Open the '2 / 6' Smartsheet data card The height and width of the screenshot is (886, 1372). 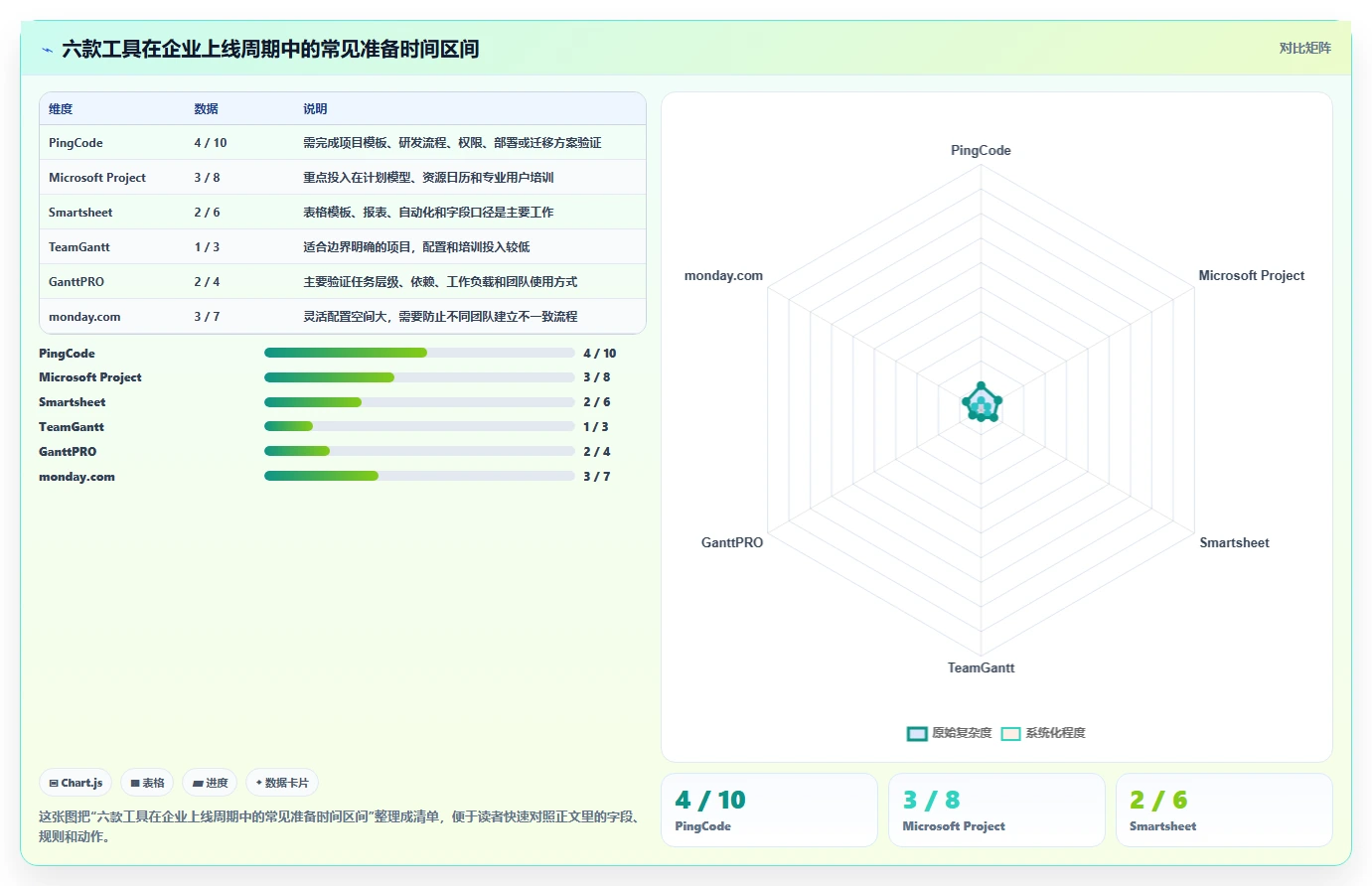click(x=1224, y=810)
